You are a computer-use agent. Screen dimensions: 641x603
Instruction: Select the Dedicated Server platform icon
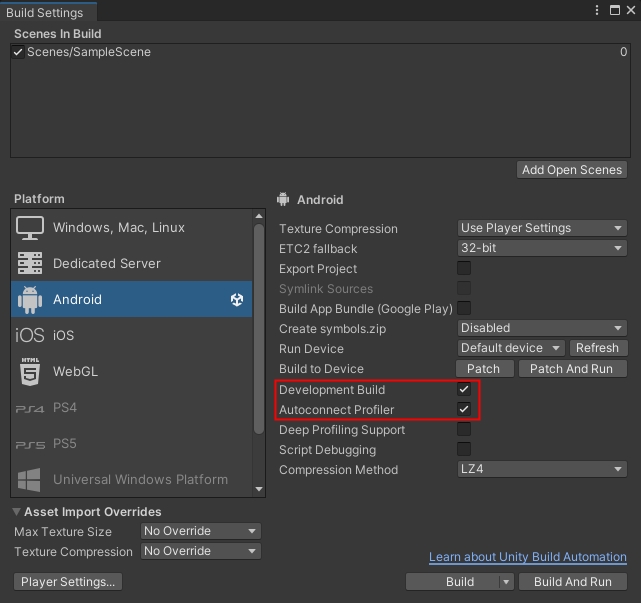point(30,264)
